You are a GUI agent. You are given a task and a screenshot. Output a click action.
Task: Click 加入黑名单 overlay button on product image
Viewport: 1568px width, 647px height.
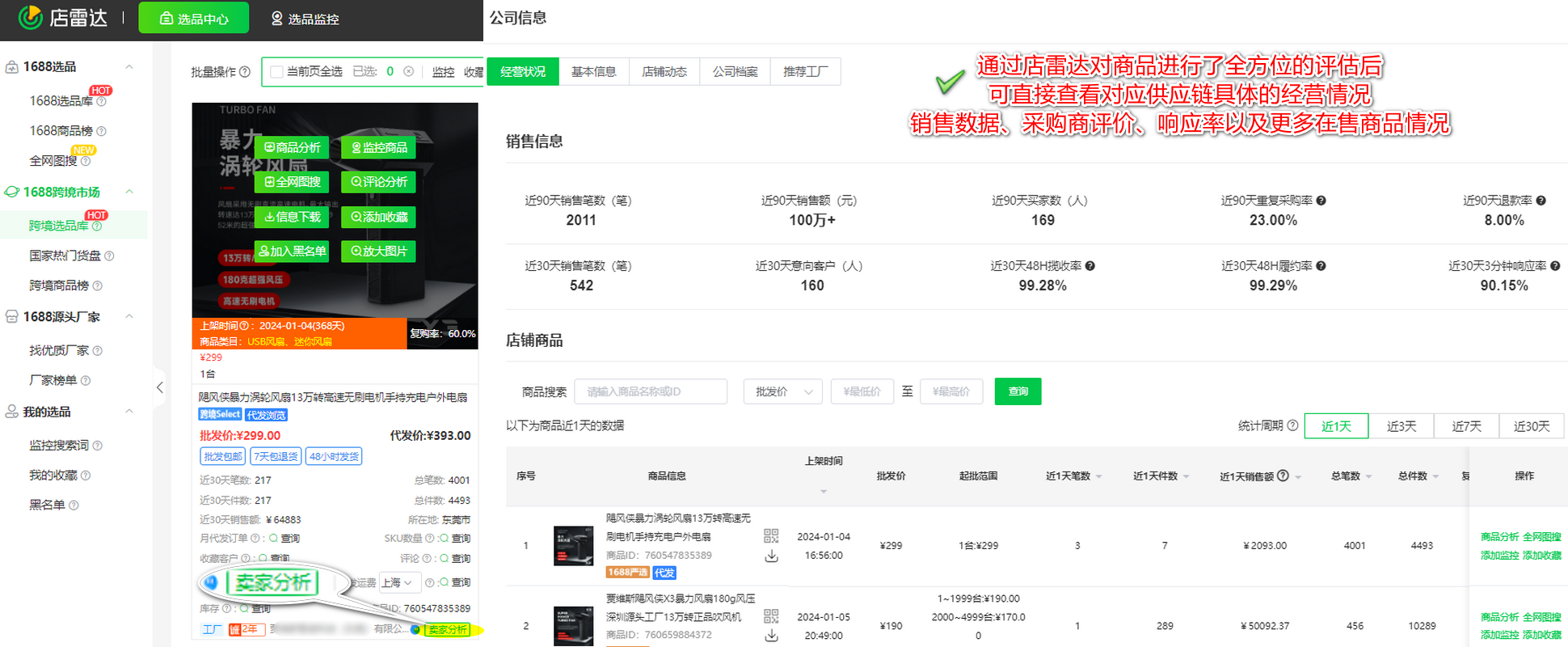click(292, 252)
